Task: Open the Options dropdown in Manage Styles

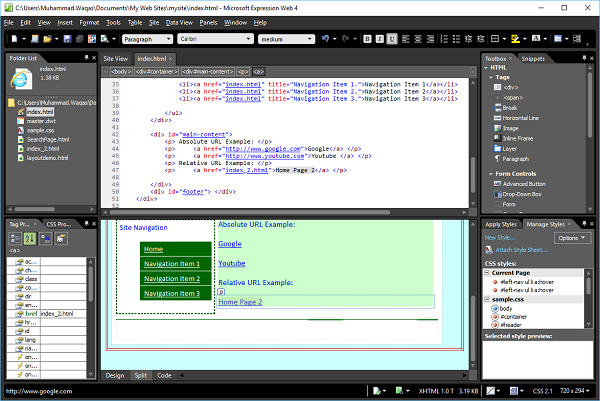Action: click(x=571, y=239)
